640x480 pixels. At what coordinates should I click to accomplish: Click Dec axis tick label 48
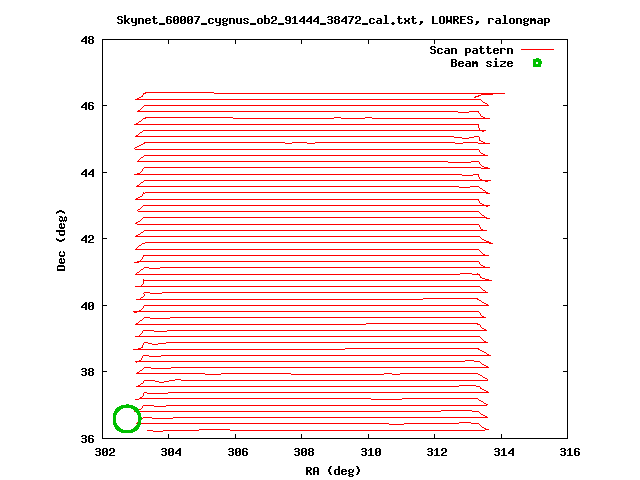tap(88, 40)
